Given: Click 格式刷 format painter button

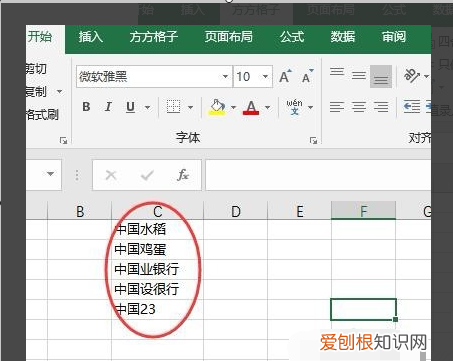Looking at the screenshot, I should (x=42, y=114).
